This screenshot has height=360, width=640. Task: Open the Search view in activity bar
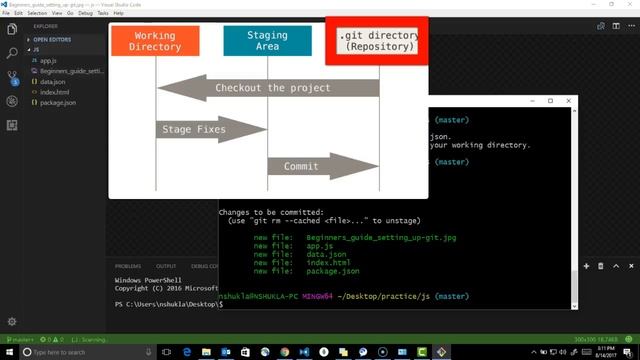click(x=12, y=53)
